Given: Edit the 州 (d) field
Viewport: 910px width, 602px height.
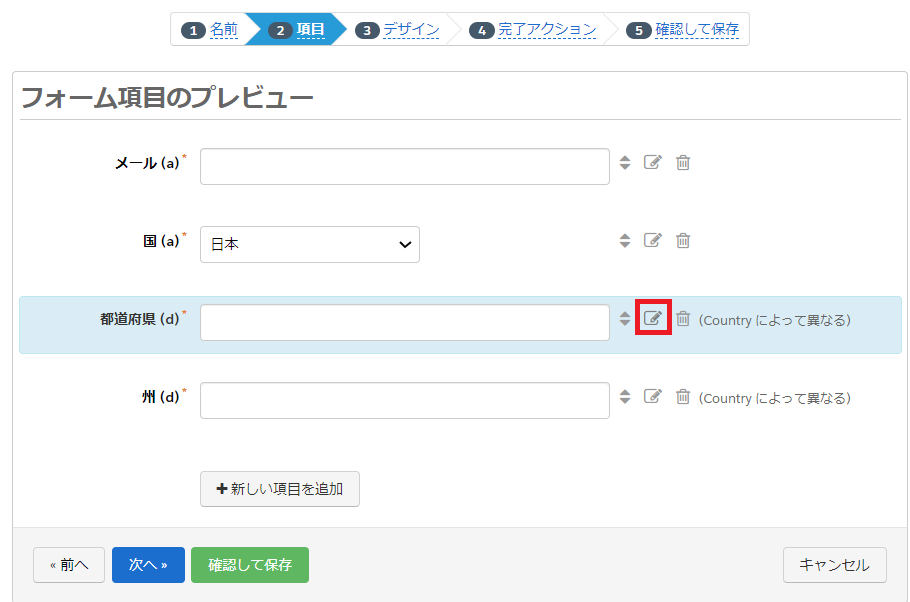Looking at the screenshot, I should click(x=652, y=396).
